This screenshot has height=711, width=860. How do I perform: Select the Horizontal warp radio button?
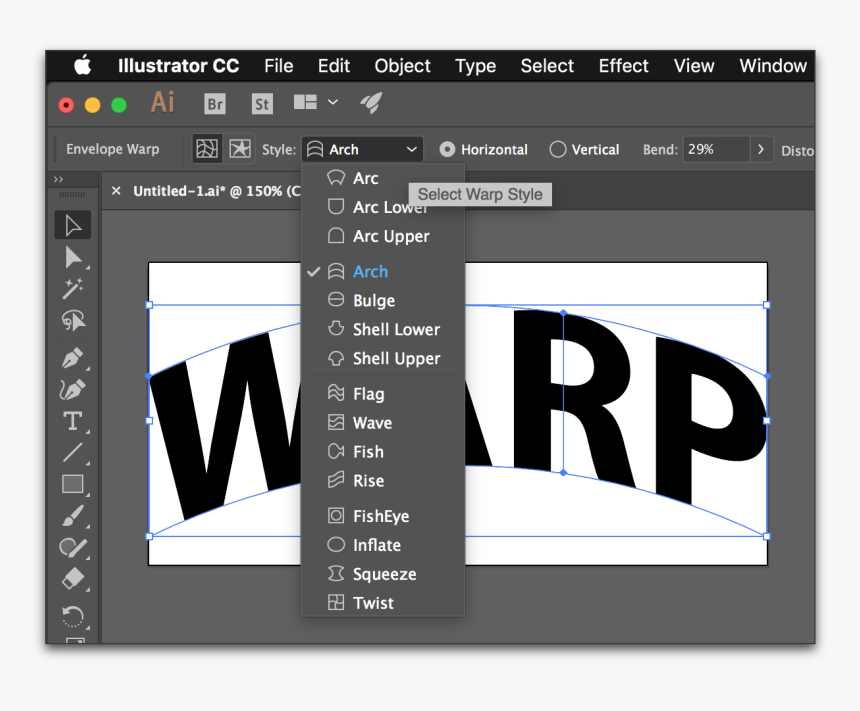446,149
